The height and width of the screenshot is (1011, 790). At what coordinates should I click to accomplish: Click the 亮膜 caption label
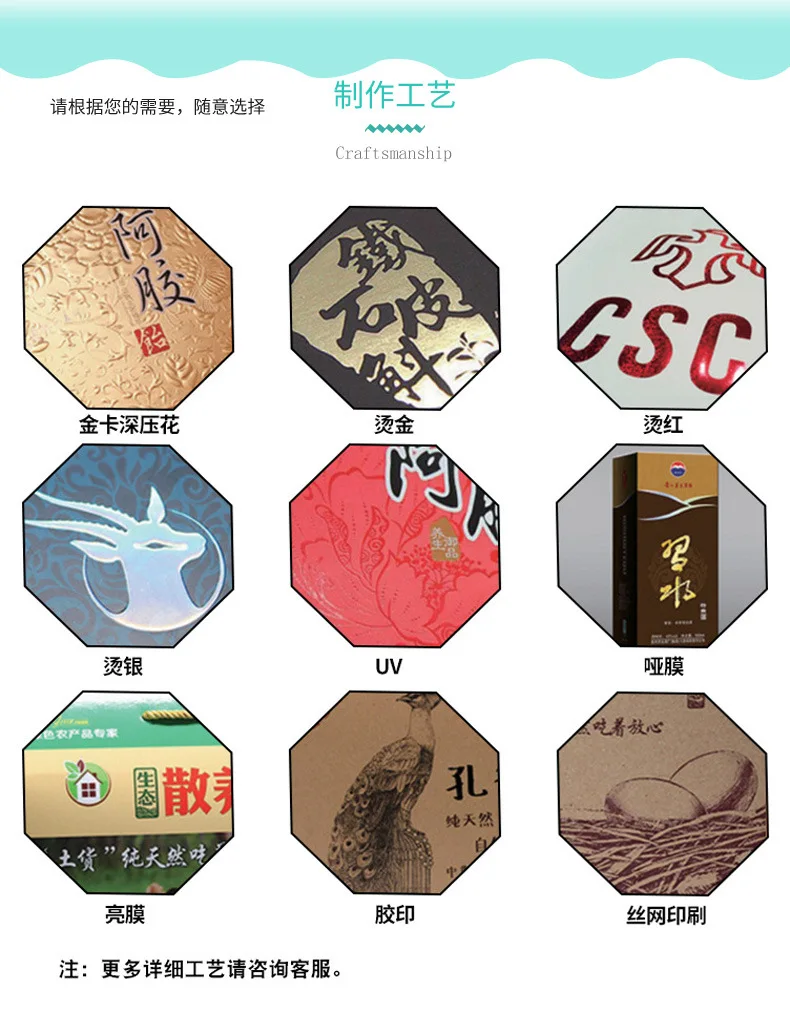pos(125,914)
